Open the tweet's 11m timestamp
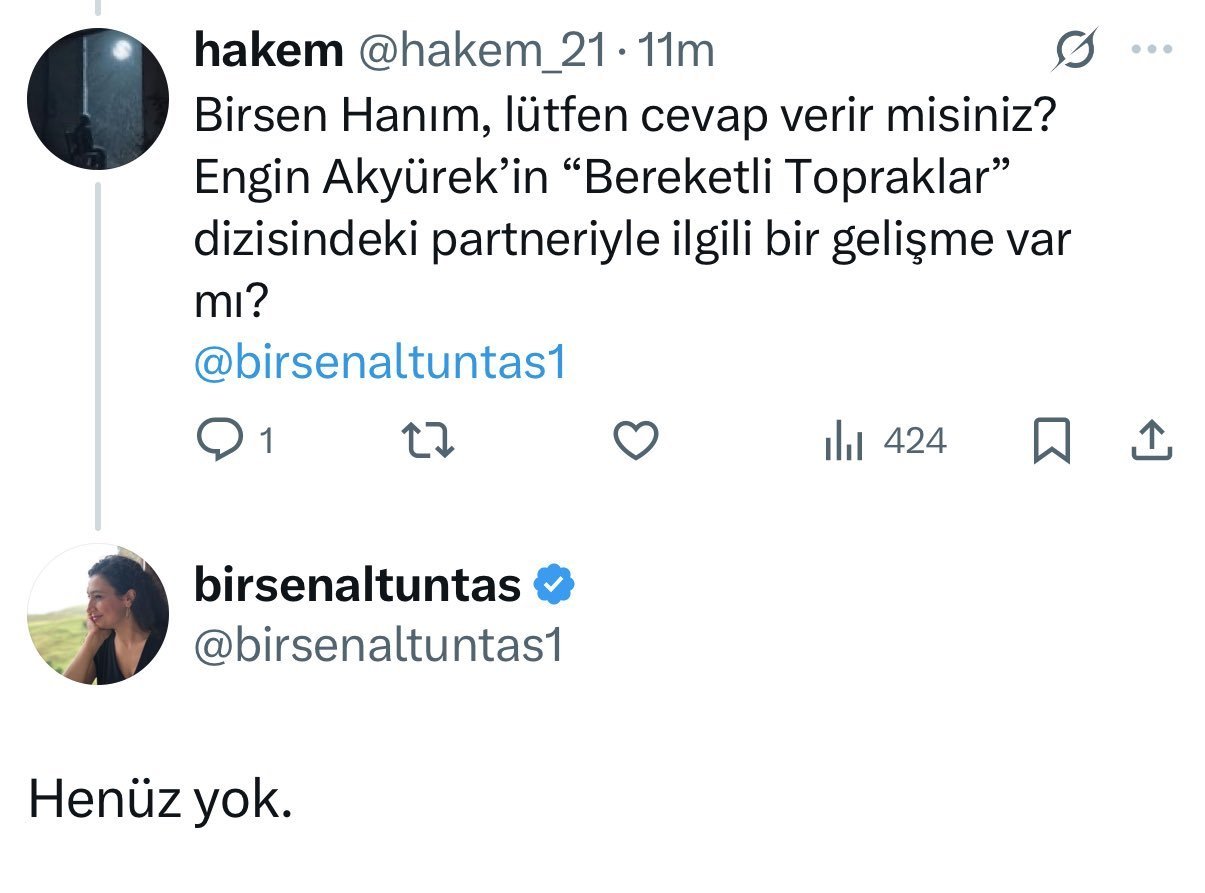 (675, 52)
